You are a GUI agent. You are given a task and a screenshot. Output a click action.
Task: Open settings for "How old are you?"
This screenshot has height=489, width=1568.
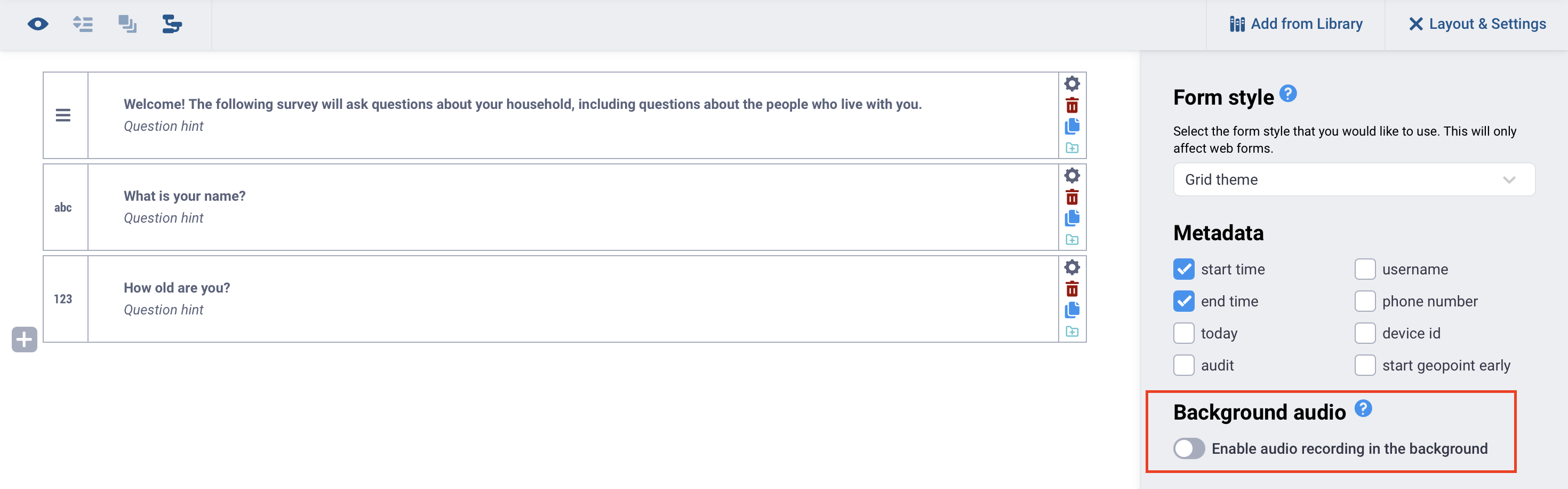1072,267
